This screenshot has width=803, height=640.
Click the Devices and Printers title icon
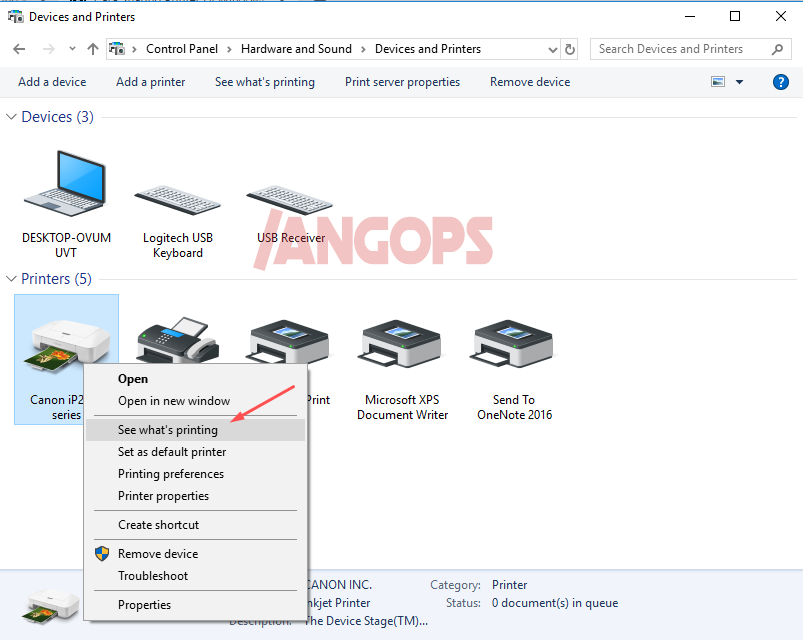point(15,17)
